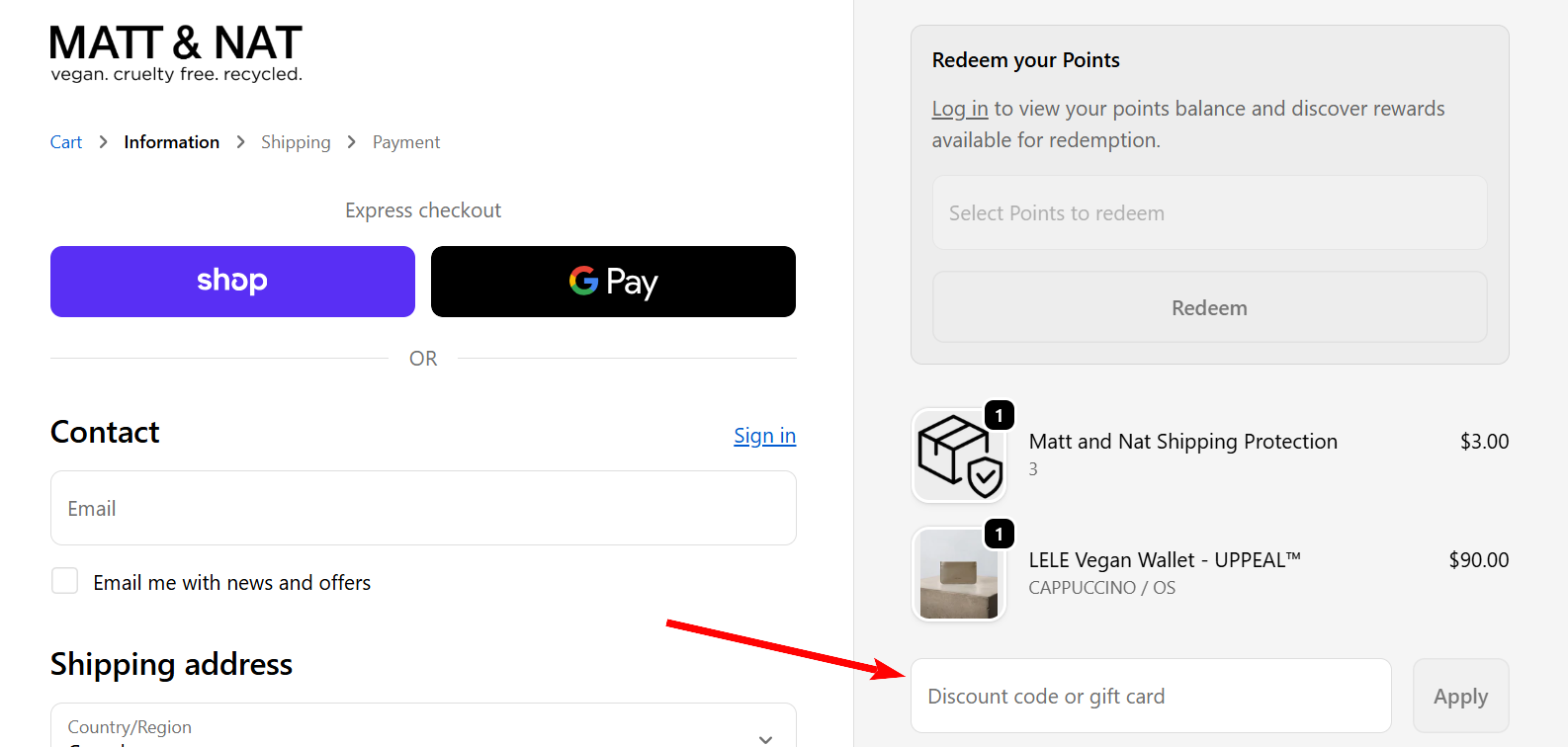The width and height of the screenshot is (1568, 747).
Task: Click the Discount code or gift card field
Action: (1150, 697)
